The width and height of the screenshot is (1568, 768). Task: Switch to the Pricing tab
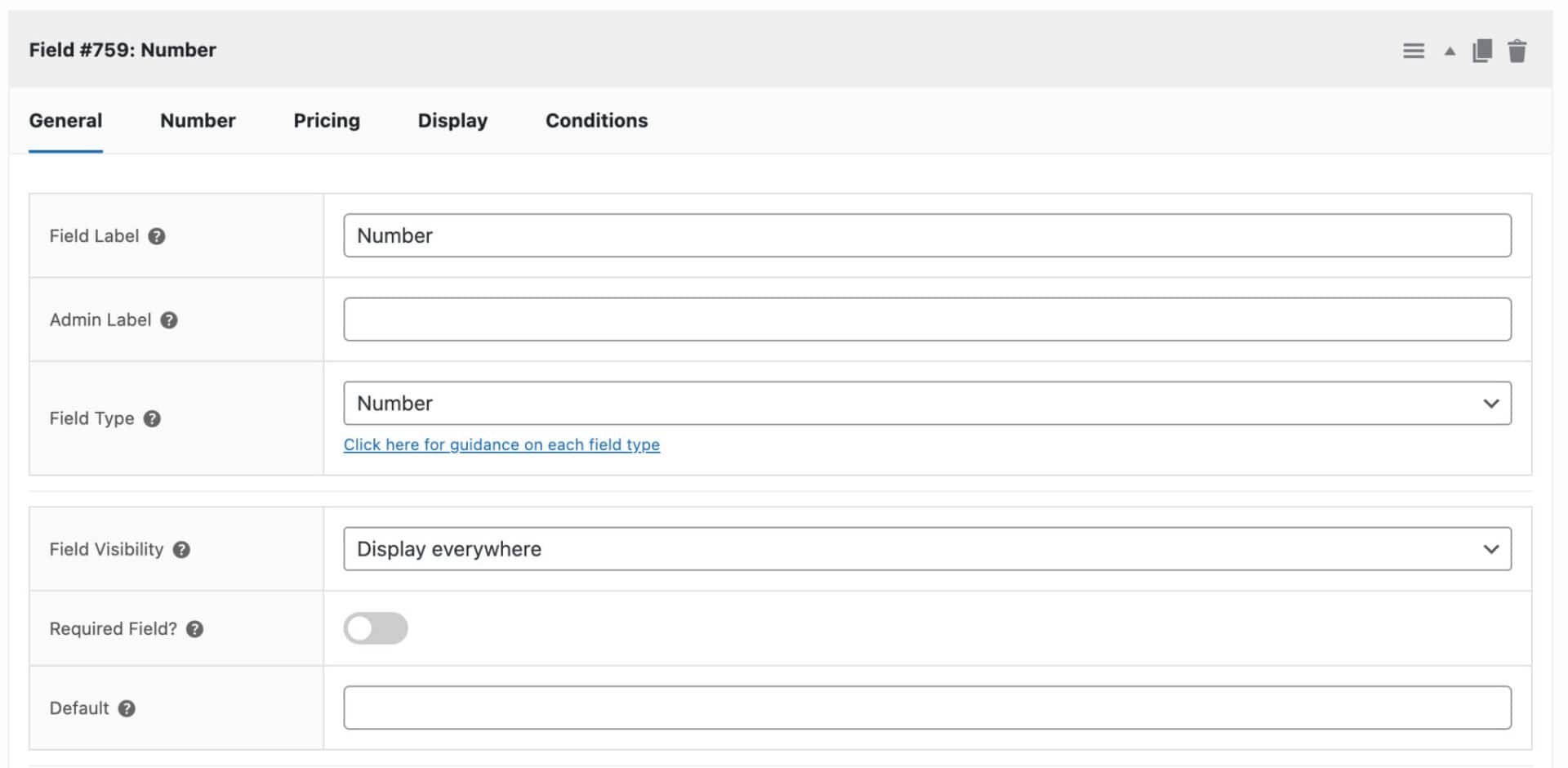[326, 120]
